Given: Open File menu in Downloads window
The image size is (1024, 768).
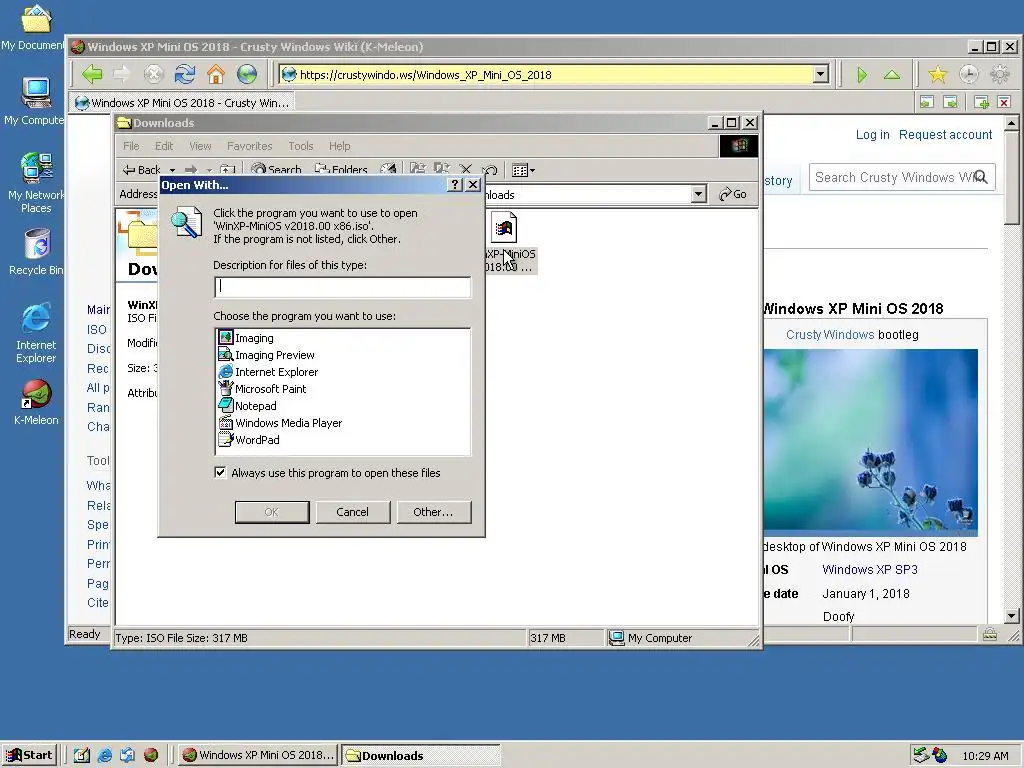Looking at the screenshot, I should click(x=131, y=146).
